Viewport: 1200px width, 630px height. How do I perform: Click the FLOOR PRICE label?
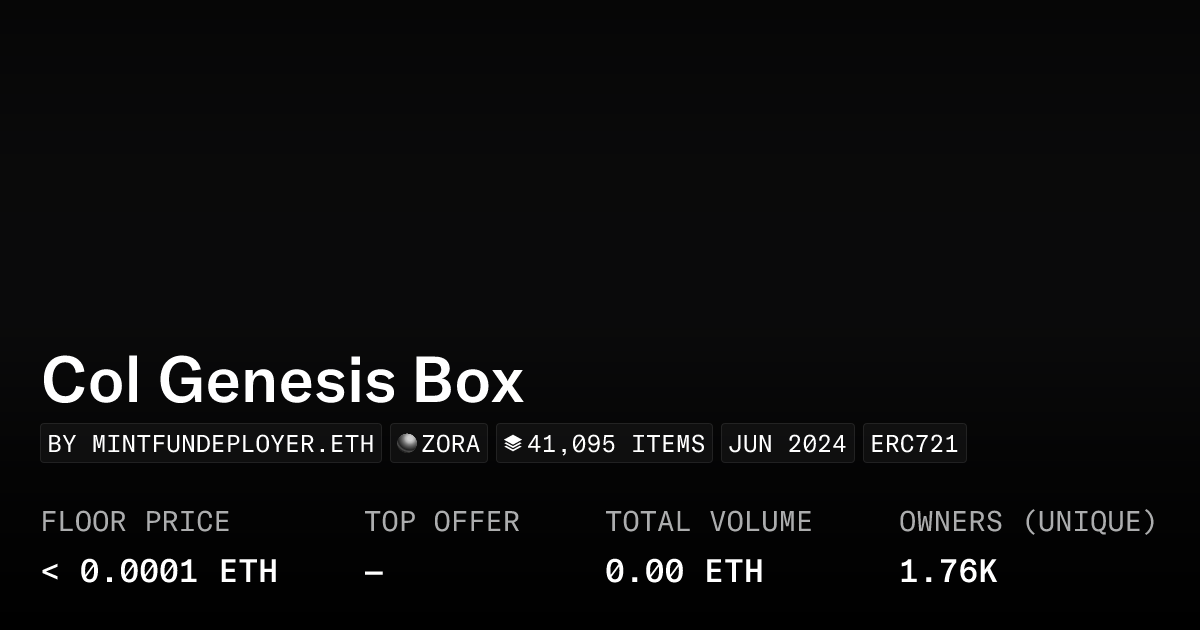coord(135,522)
